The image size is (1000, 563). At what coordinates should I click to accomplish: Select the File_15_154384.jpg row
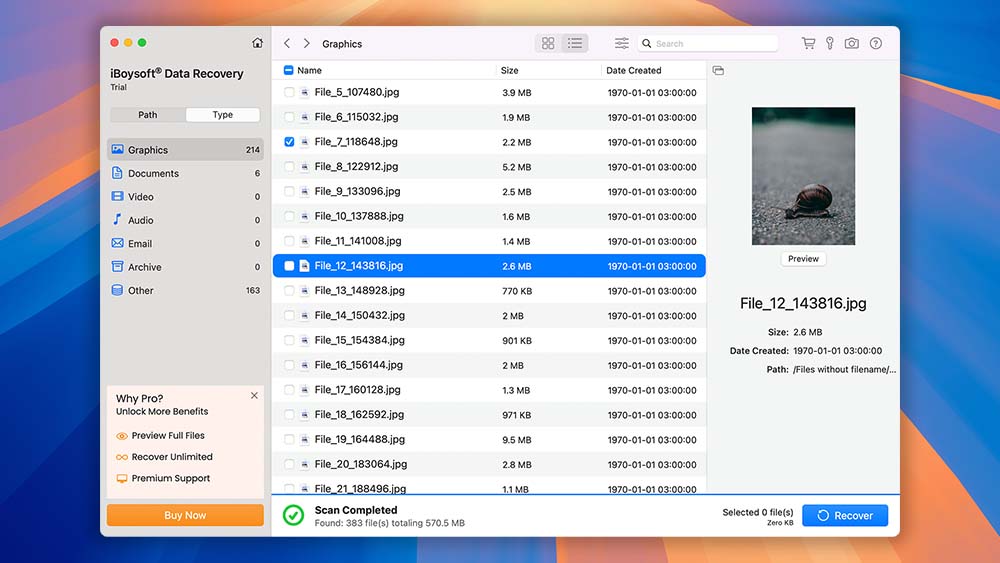click(x=489, y=340)
